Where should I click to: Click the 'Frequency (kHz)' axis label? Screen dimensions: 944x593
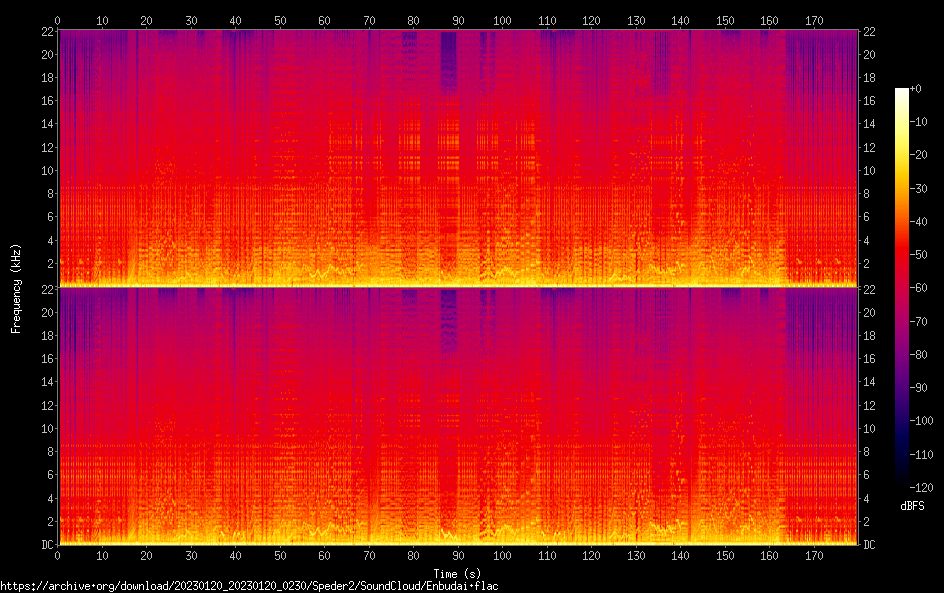[x=16, y=288]
